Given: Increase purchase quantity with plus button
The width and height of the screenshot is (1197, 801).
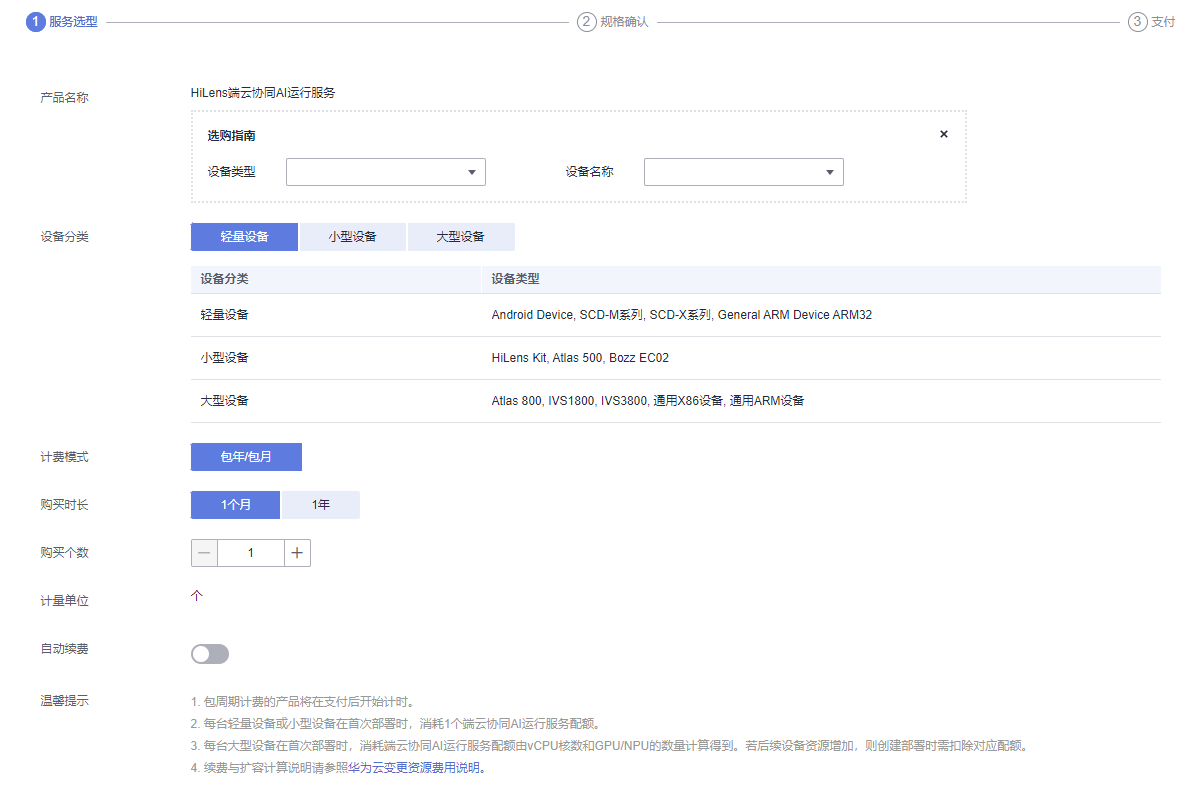Looking at the screenshot, I should (x=297, y=553).
